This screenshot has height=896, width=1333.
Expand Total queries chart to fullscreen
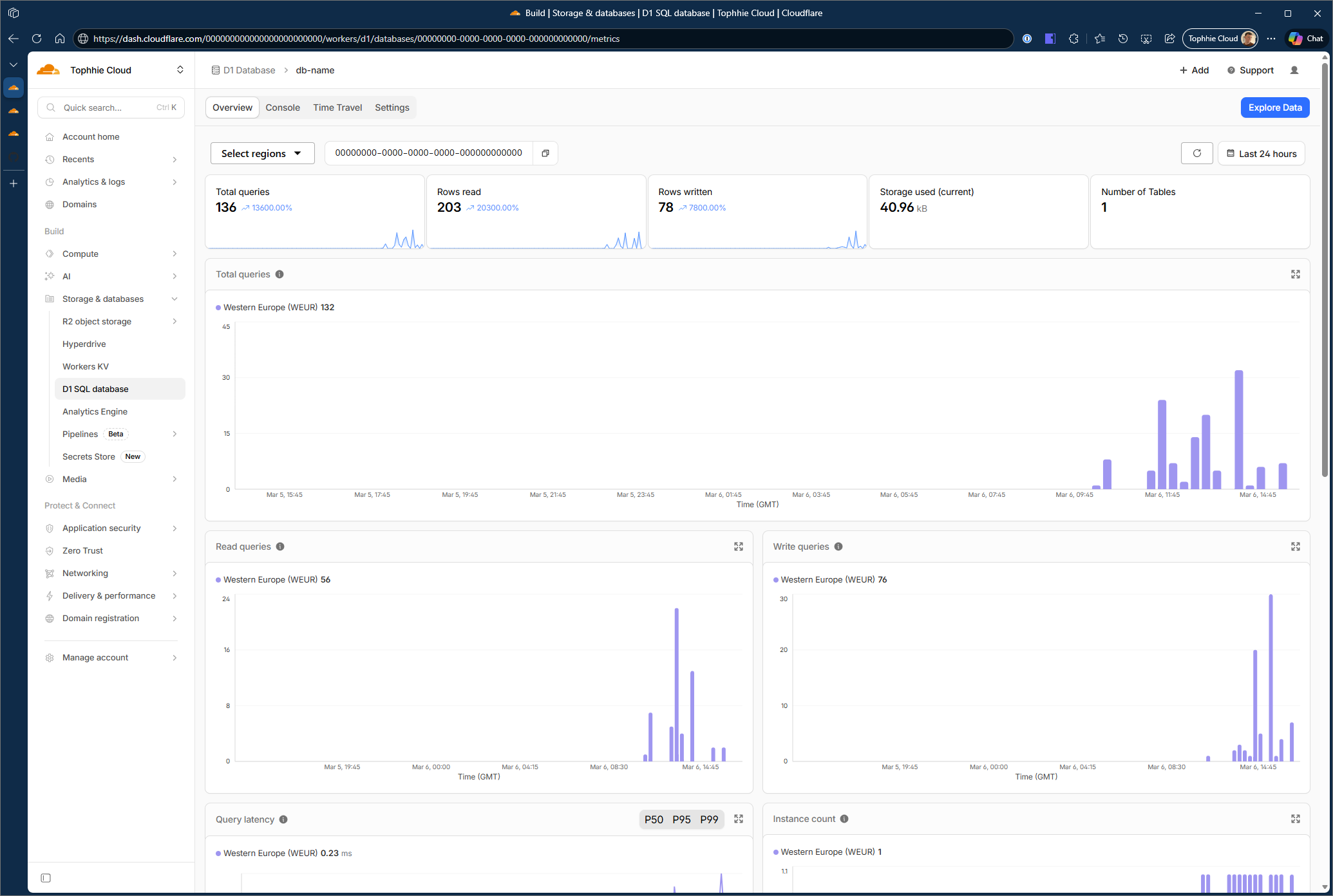(1295, 274)
